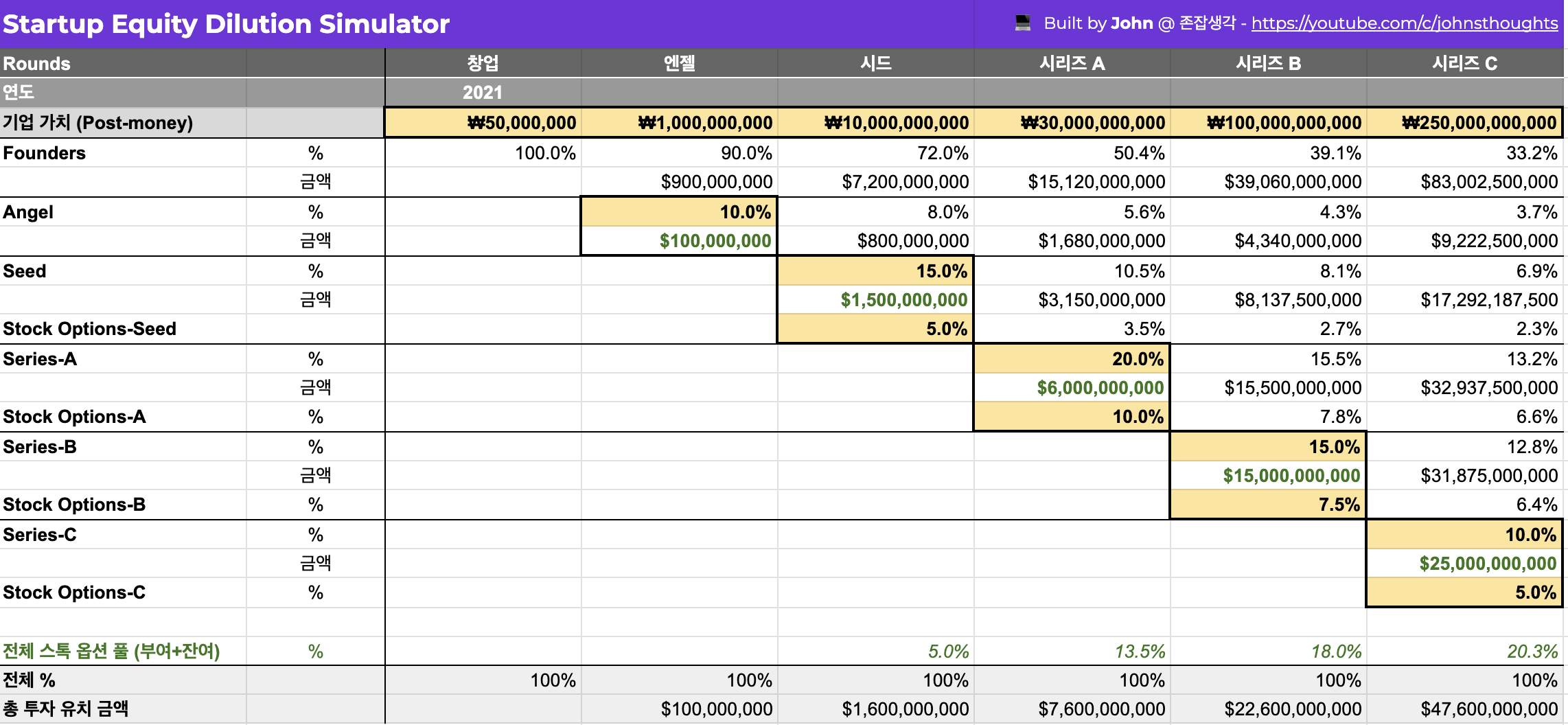1568x725 pixels.
Task: Select the green $100,000,000 Angel investment amount
Action: pyautogui.click(x=714, y=241)
